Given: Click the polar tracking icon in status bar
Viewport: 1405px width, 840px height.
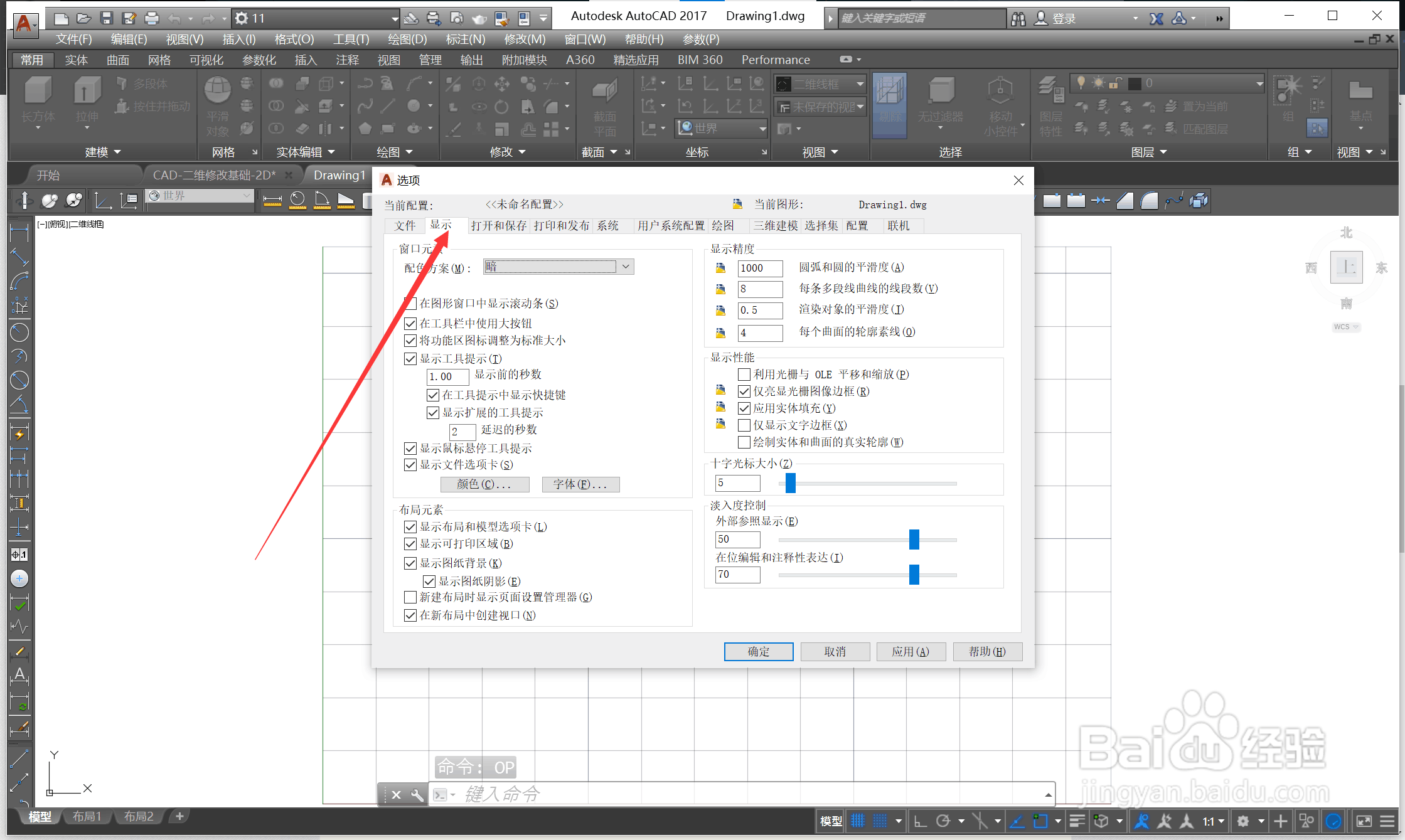Looking at the screenshot, I should coord(943,821).
